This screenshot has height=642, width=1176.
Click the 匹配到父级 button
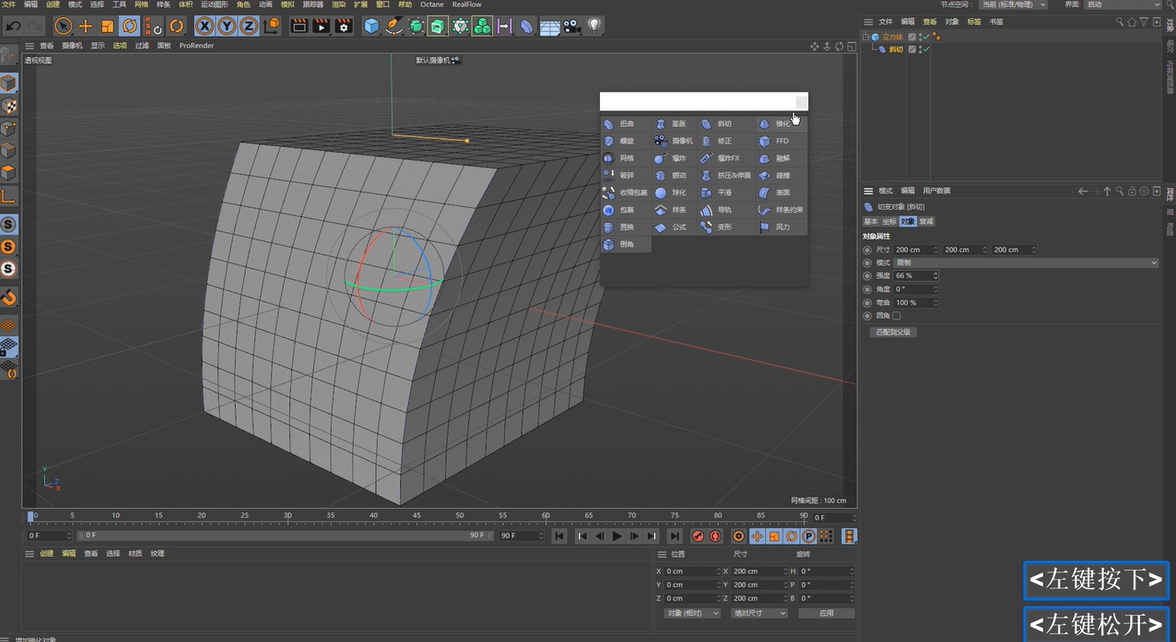893,332
